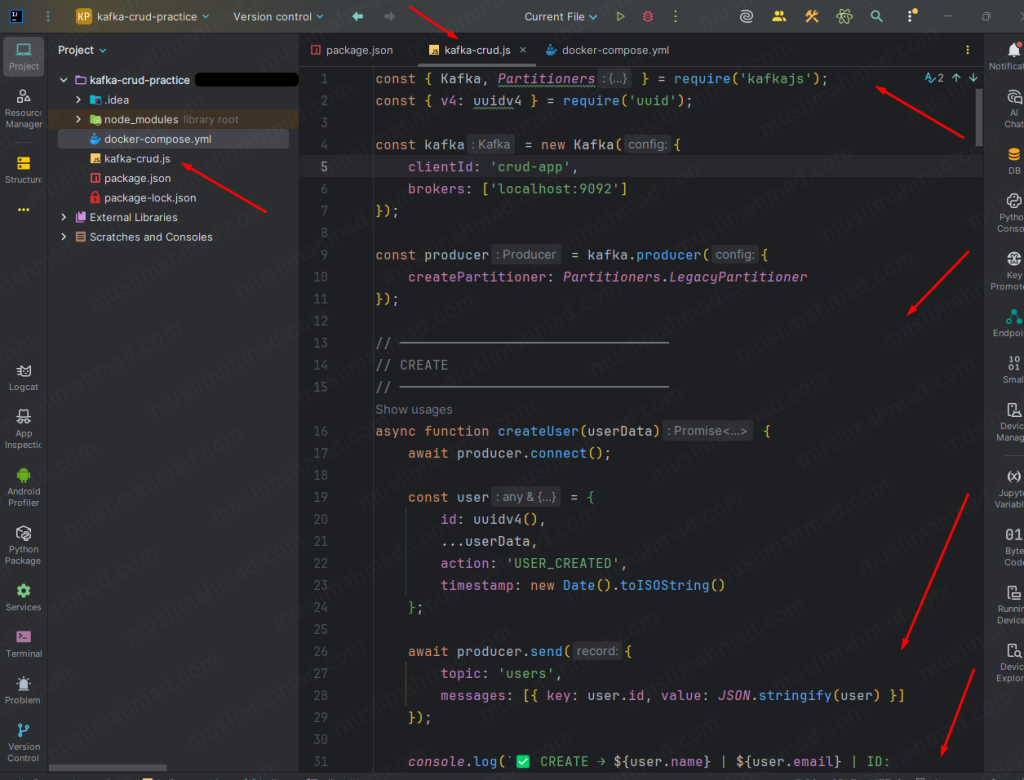Expand folded Partitioners import hint
The height and width of the screenshot is (780, 1024).
point(615,78)
